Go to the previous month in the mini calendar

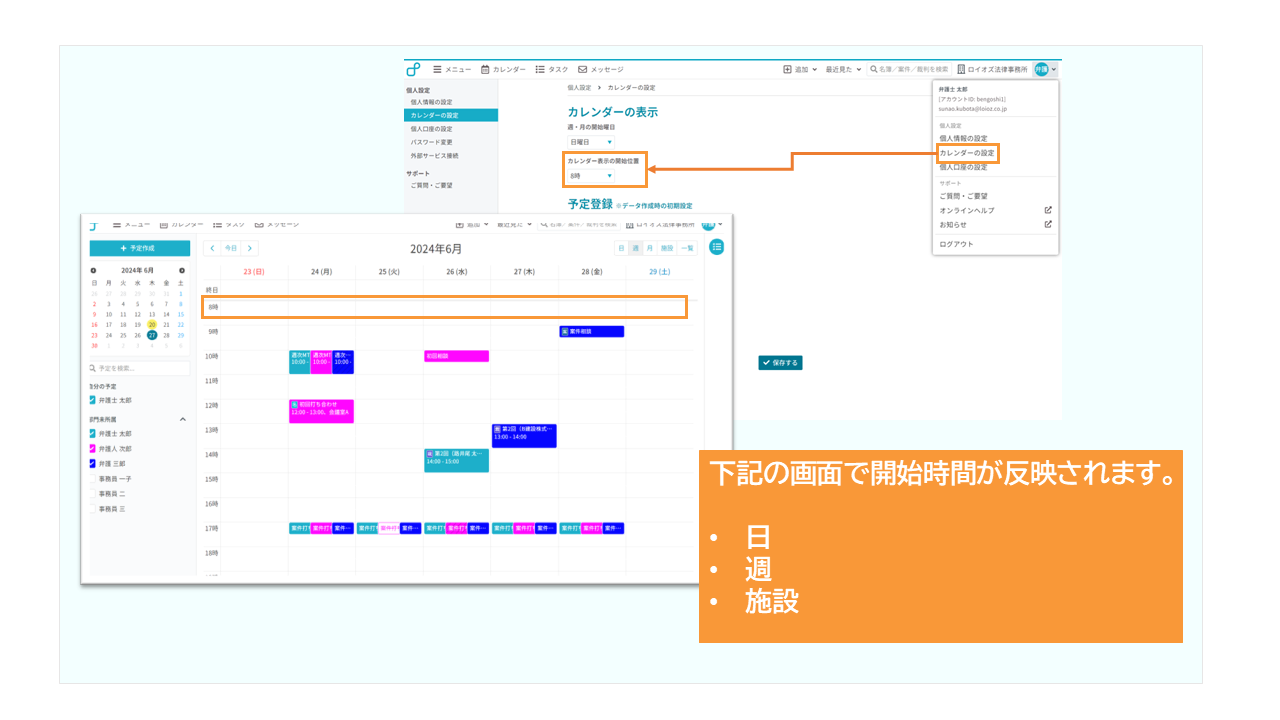pos(94,270)
